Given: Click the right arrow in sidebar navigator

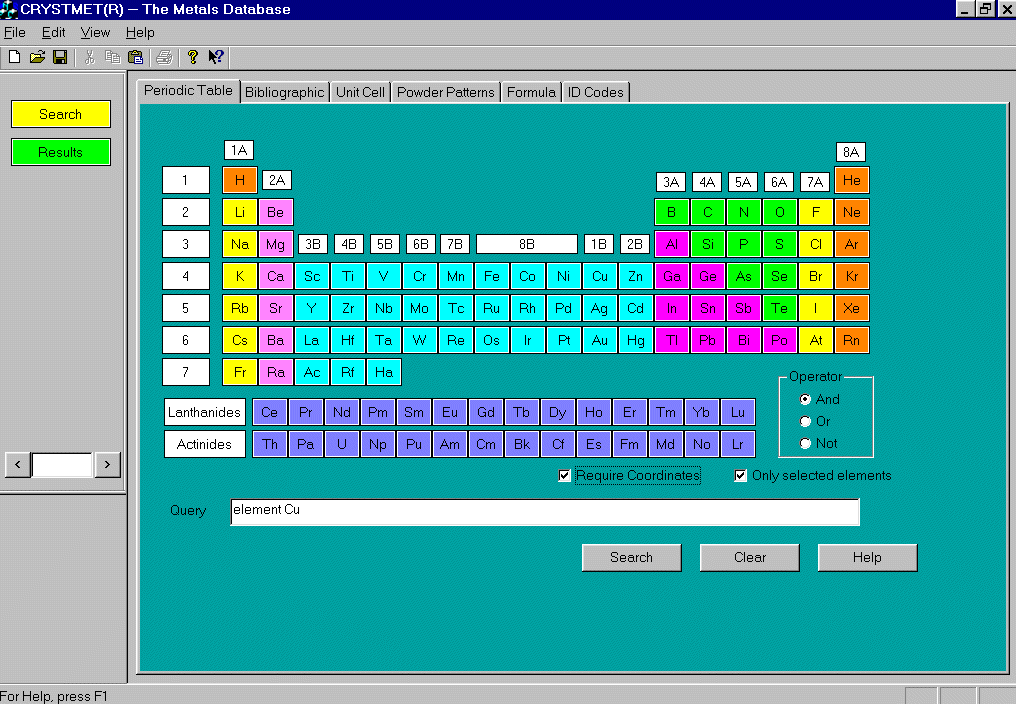Looking at the screenshot, I should (108, 464).
